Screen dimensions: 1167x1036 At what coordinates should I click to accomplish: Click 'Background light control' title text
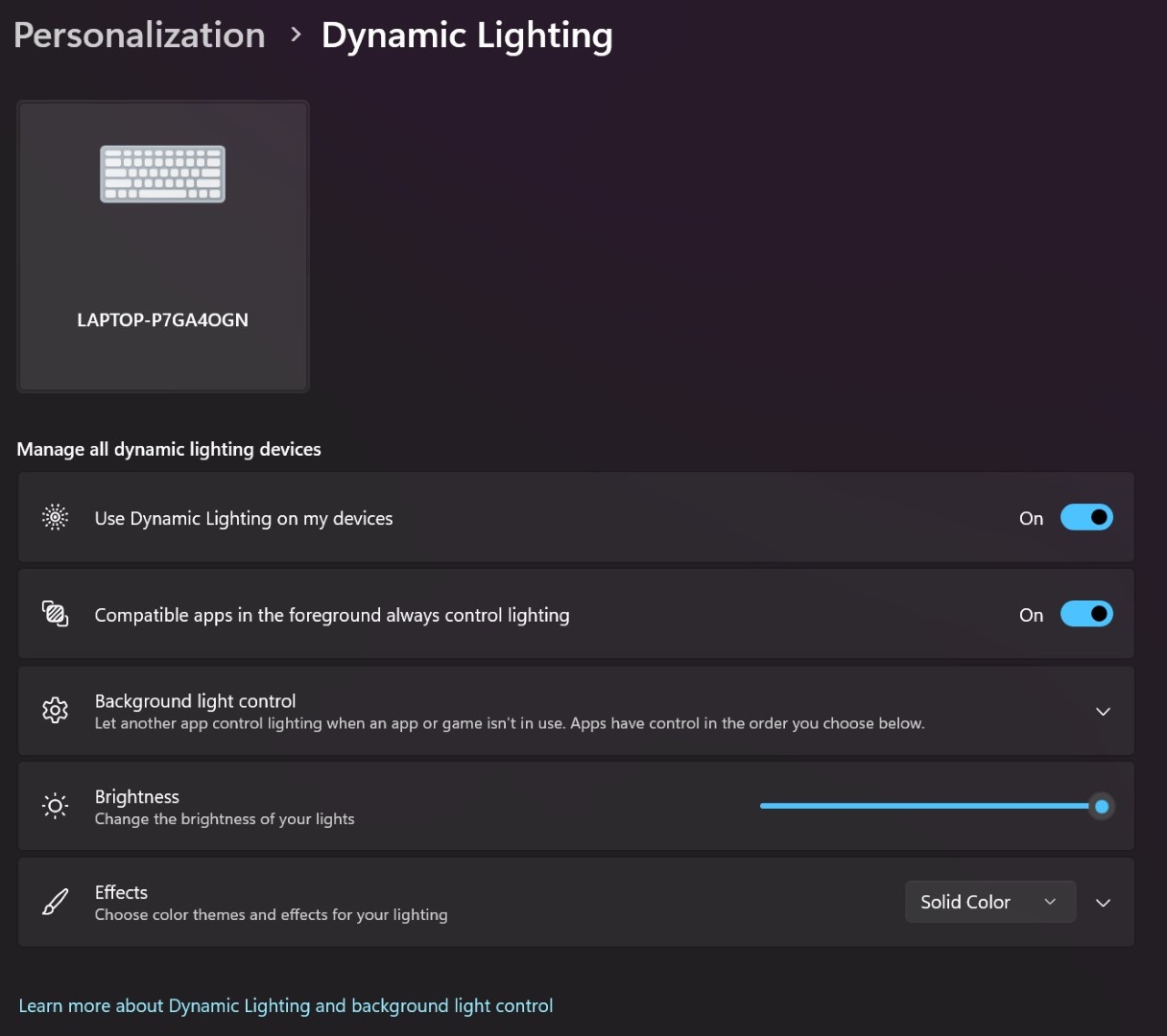[196, 701]
